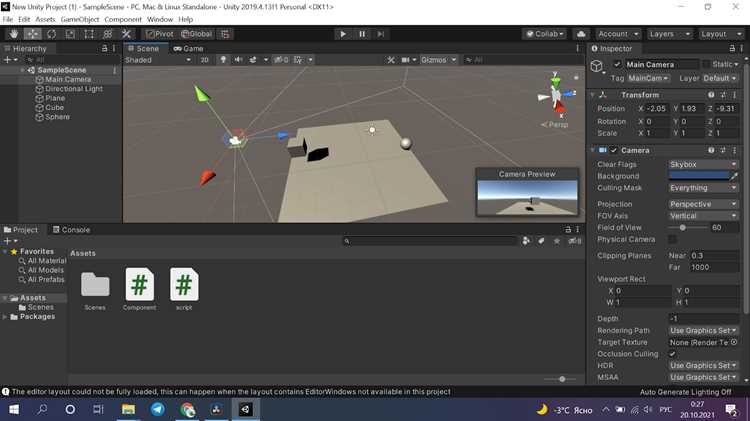750x421 pixels.
Task: Toggle Occlusion Culling checkbox
Action: pyautogui.click(x=673, y=354)
